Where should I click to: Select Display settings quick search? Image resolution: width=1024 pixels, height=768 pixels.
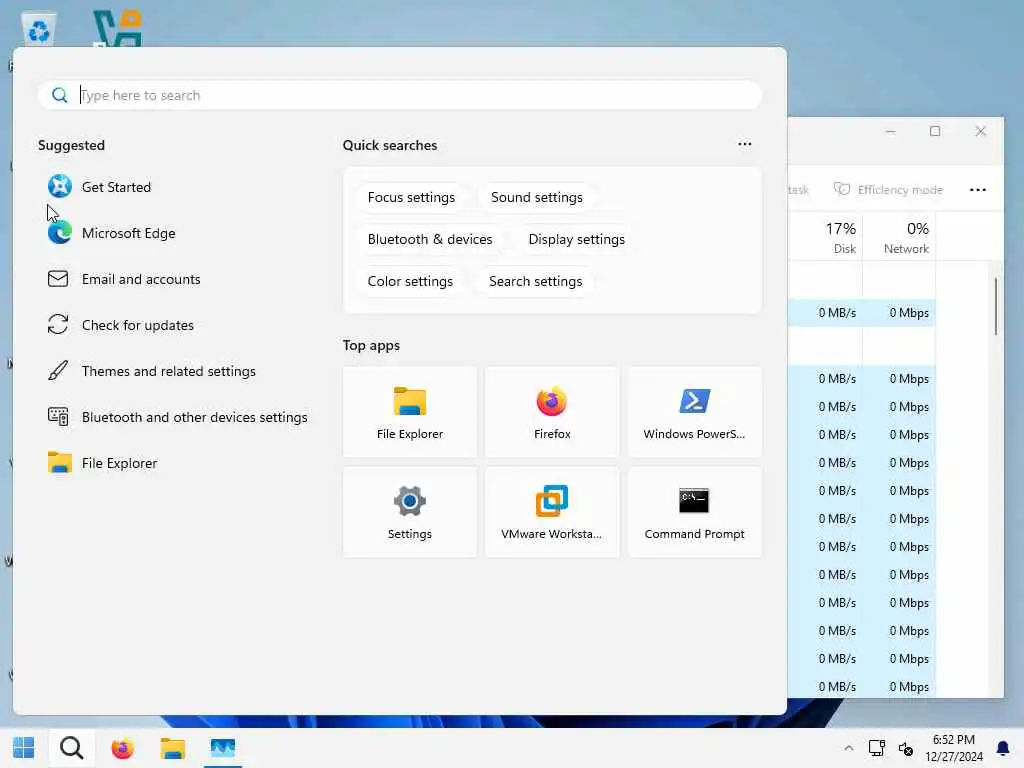click(x=577, y=239)
